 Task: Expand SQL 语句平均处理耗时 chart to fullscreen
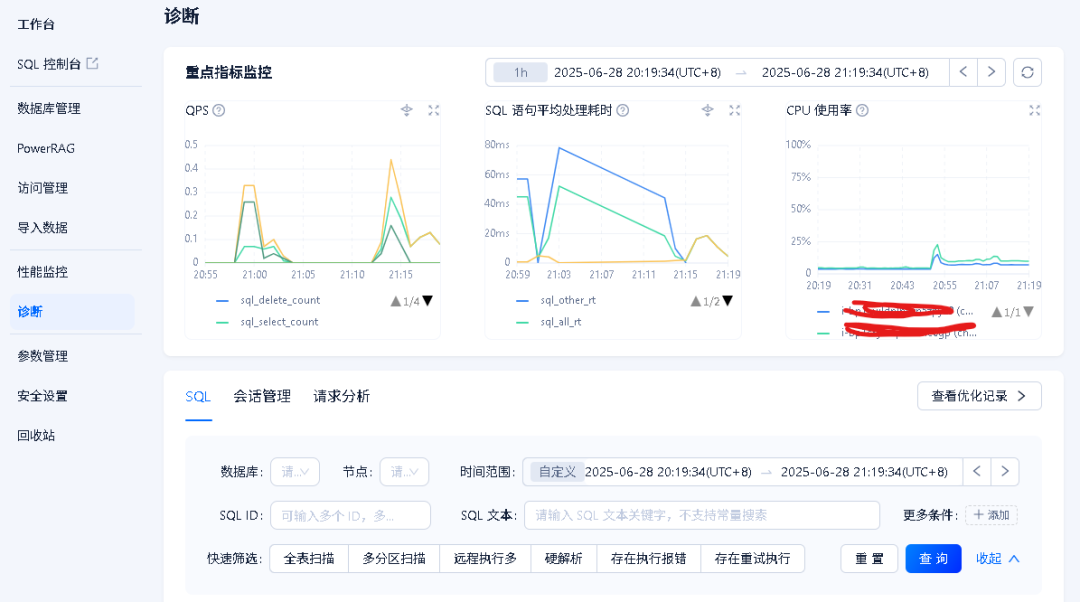[734, 110]
